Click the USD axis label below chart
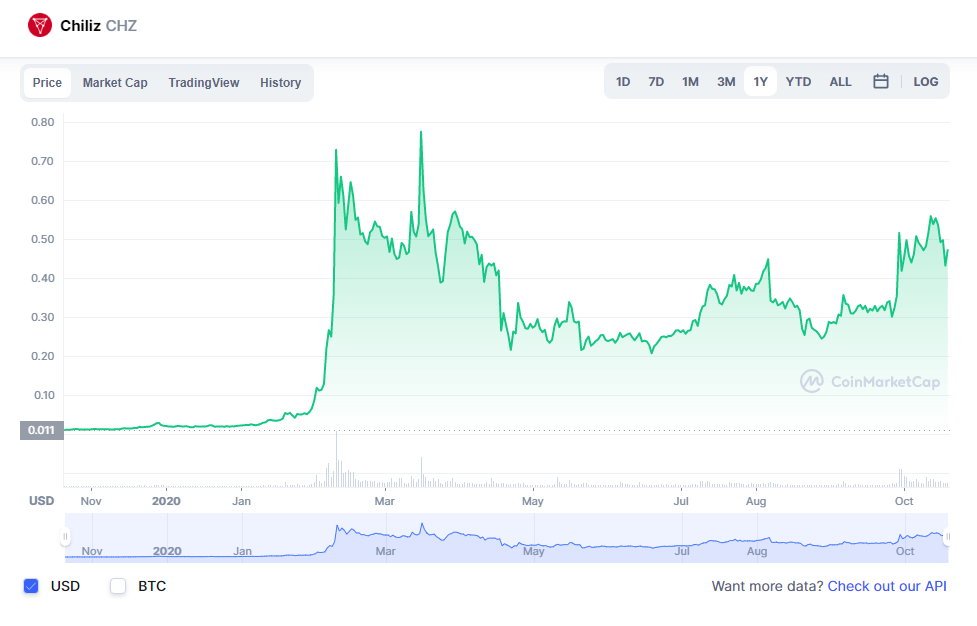Screen dimensions: 977x626 point(42,501)
